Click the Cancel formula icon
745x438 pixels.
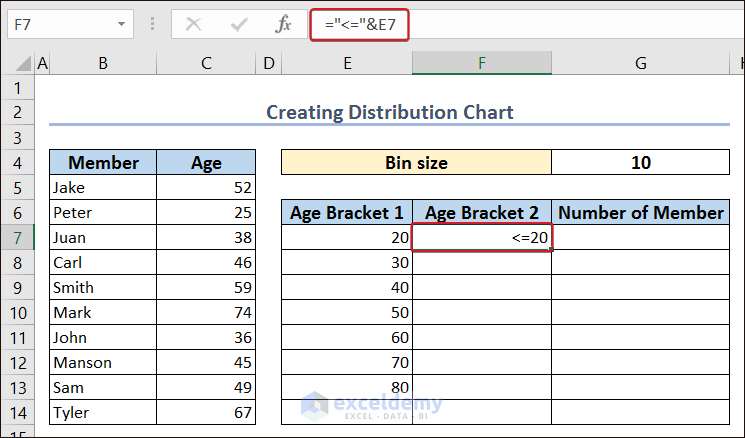pos(193,25)
